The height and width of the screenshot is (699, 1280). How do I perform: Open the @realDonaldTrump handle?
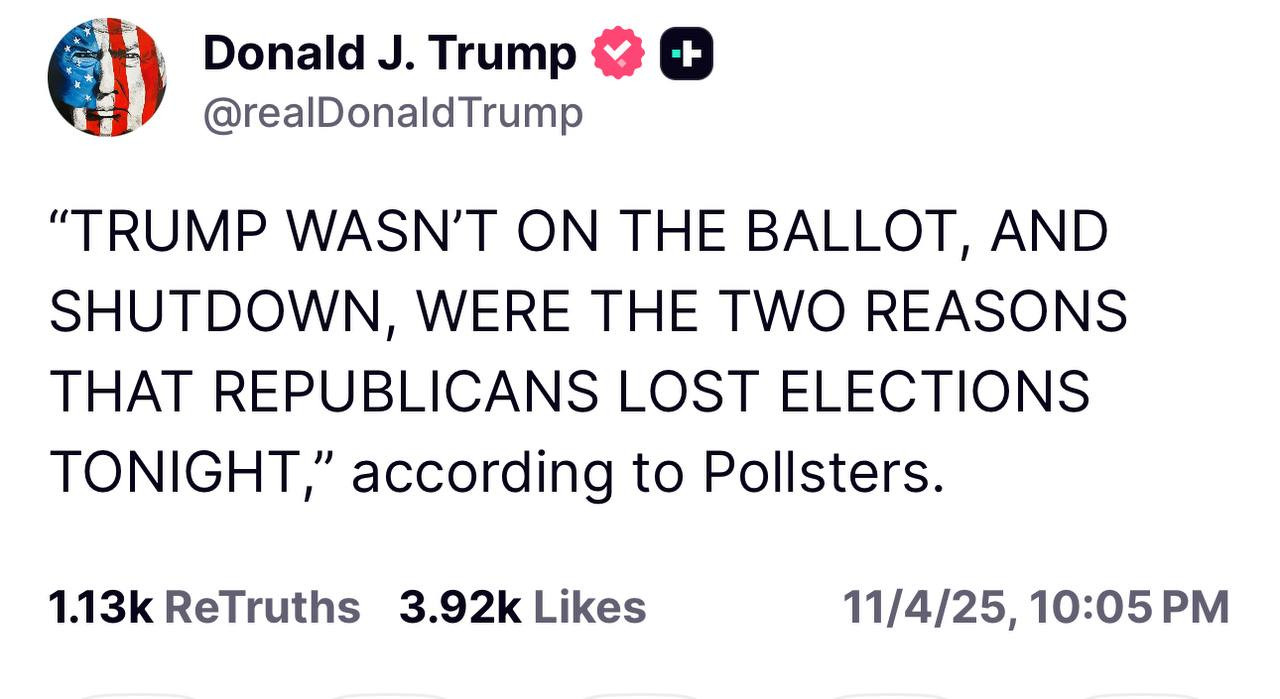392,114
